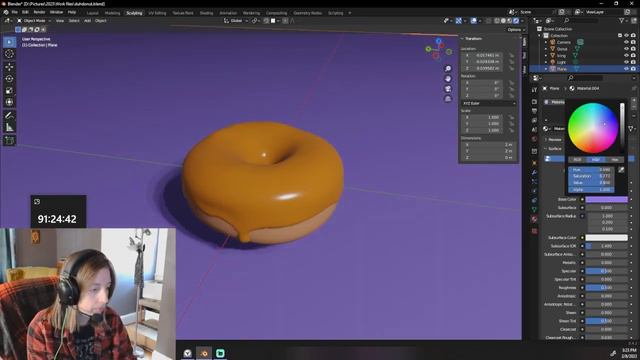Image resolution: width=640 pixels, height=360 pixels.
Task: Select the Move tool
Action: tap(9, 67)
